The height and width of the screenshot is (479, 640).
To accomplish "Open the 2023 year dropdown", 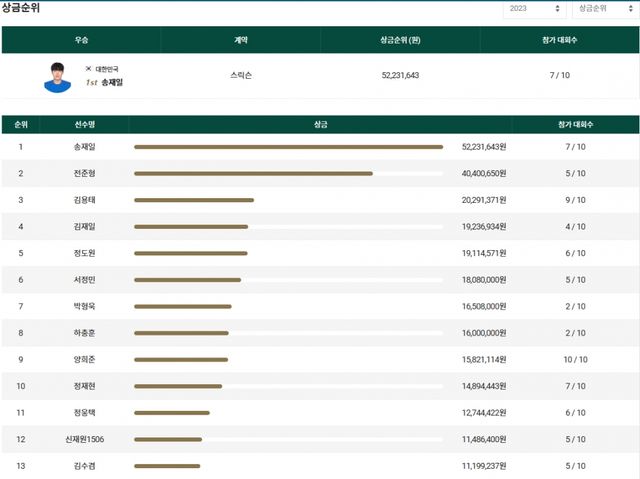I will (534, 9).
